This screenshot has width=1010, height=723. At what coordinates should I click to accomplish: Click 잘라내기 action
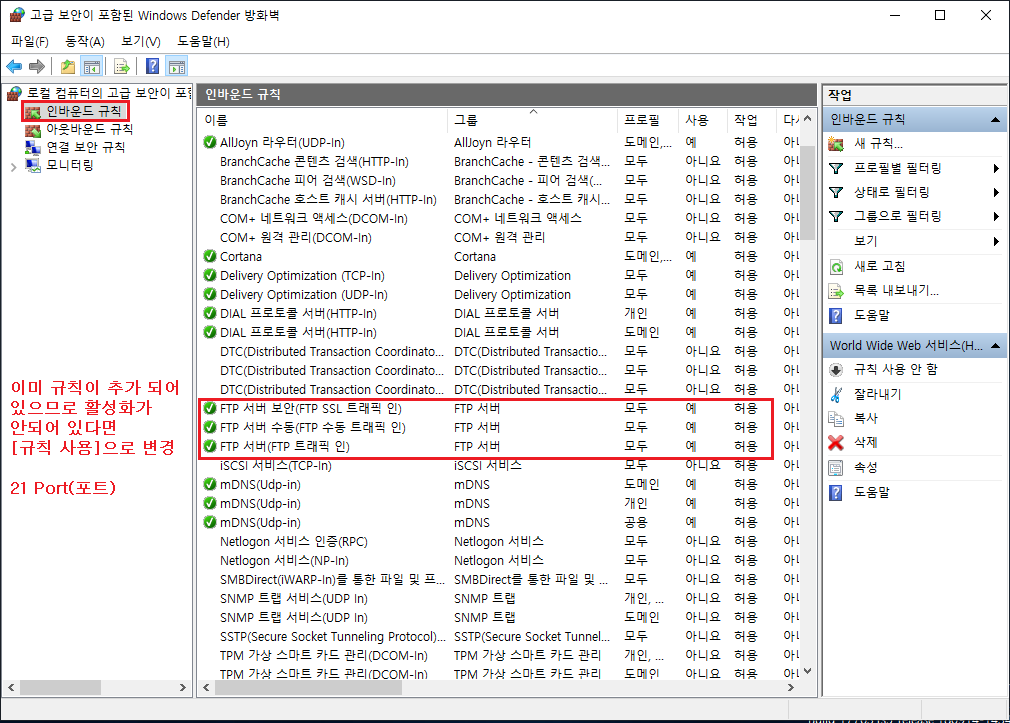[877, 394]
